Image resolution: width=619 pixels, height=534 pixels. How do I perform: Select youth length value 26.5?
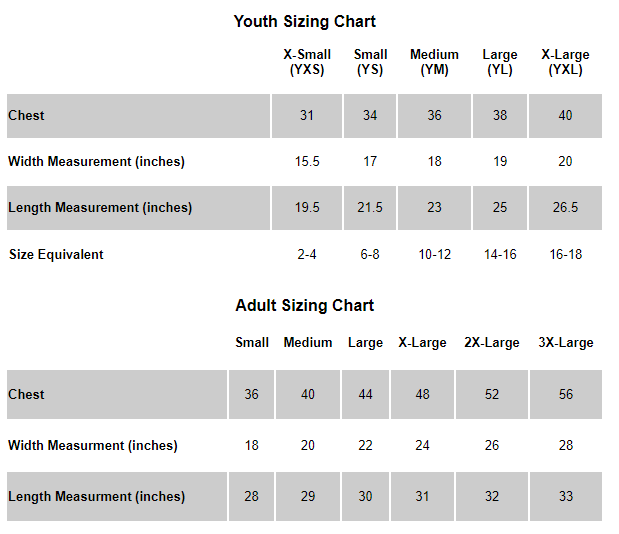[565, 208]
